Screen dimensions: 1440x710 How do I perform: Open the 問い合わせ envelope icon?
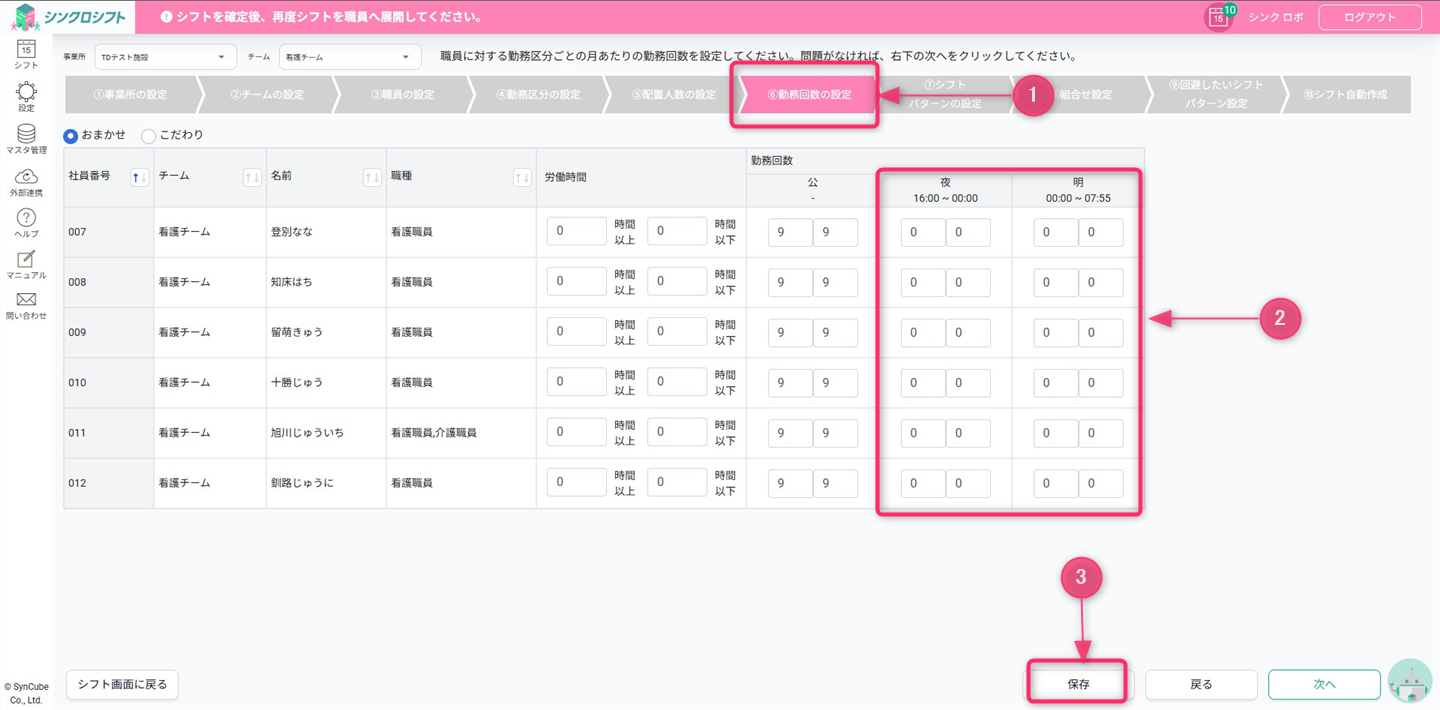point(26,302)
